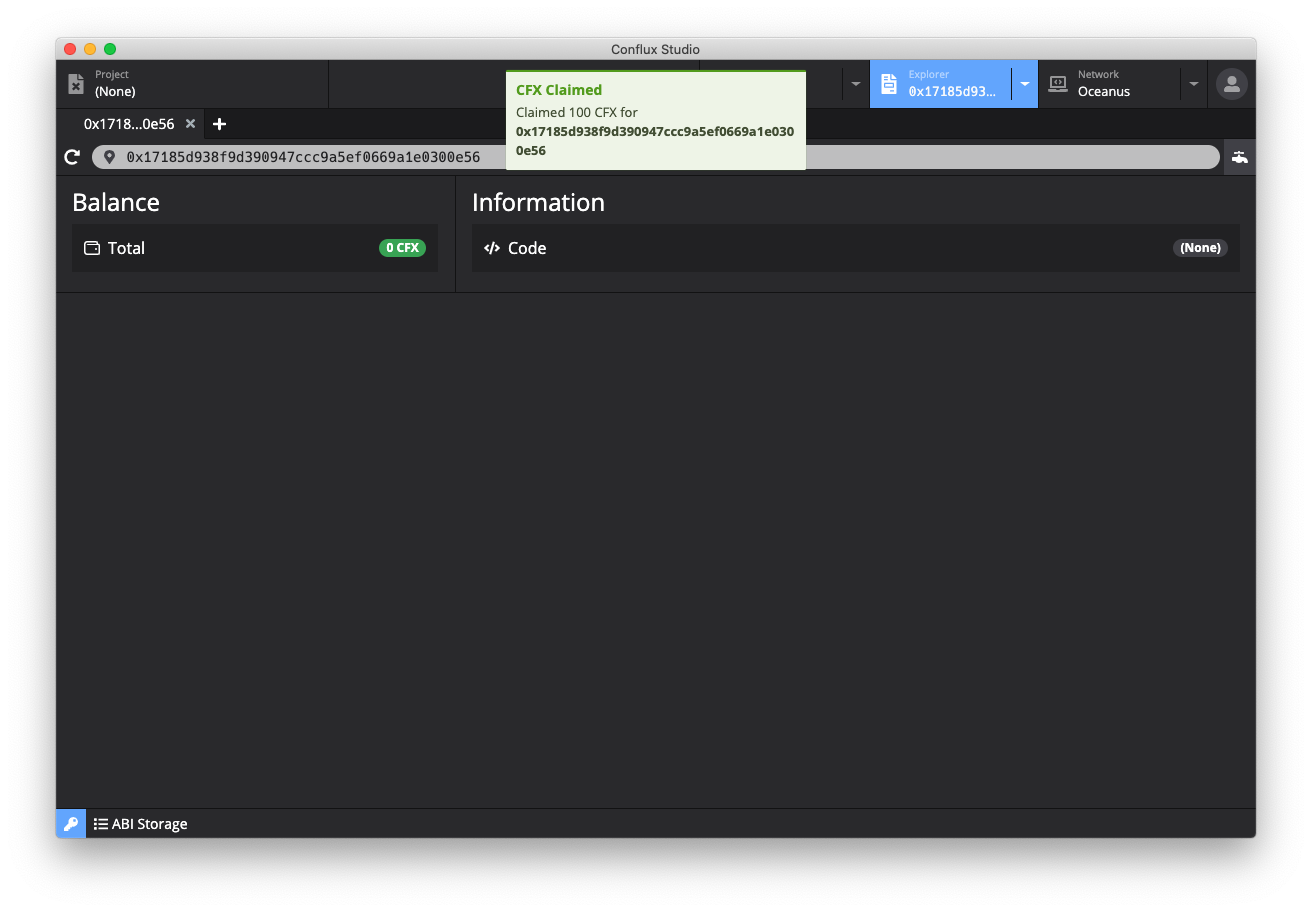
Task: Click the 0 CFX balance badge
Action: click(x=402, y=248)
